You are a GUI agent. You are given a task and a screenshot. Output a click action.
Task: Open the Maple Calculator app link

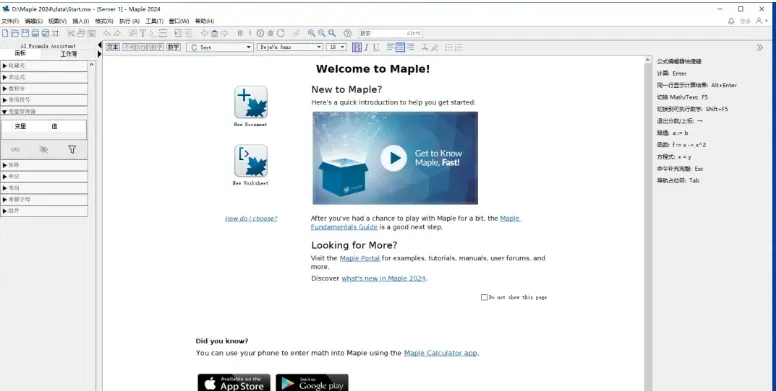point(440,353)
